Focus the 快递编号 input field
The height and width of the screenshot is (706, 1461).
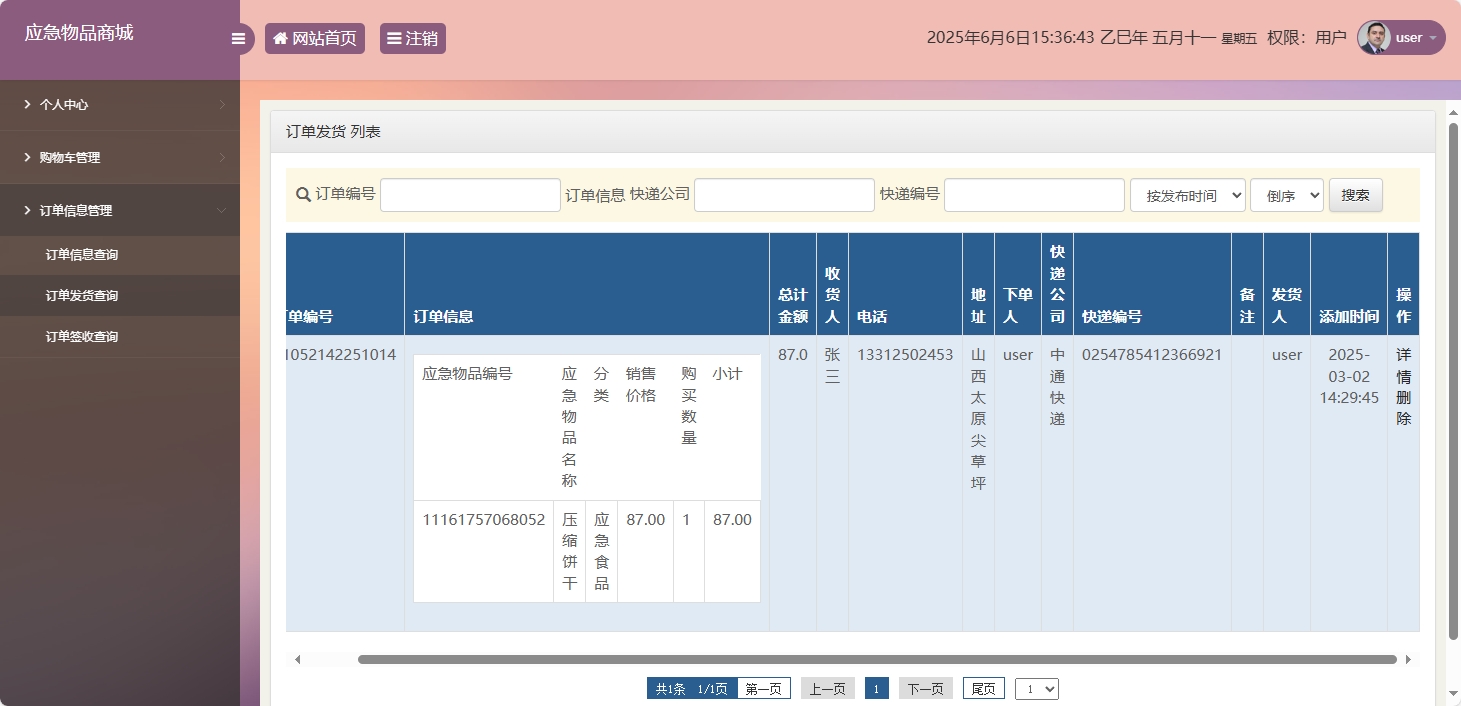[x=1034, y=196]
